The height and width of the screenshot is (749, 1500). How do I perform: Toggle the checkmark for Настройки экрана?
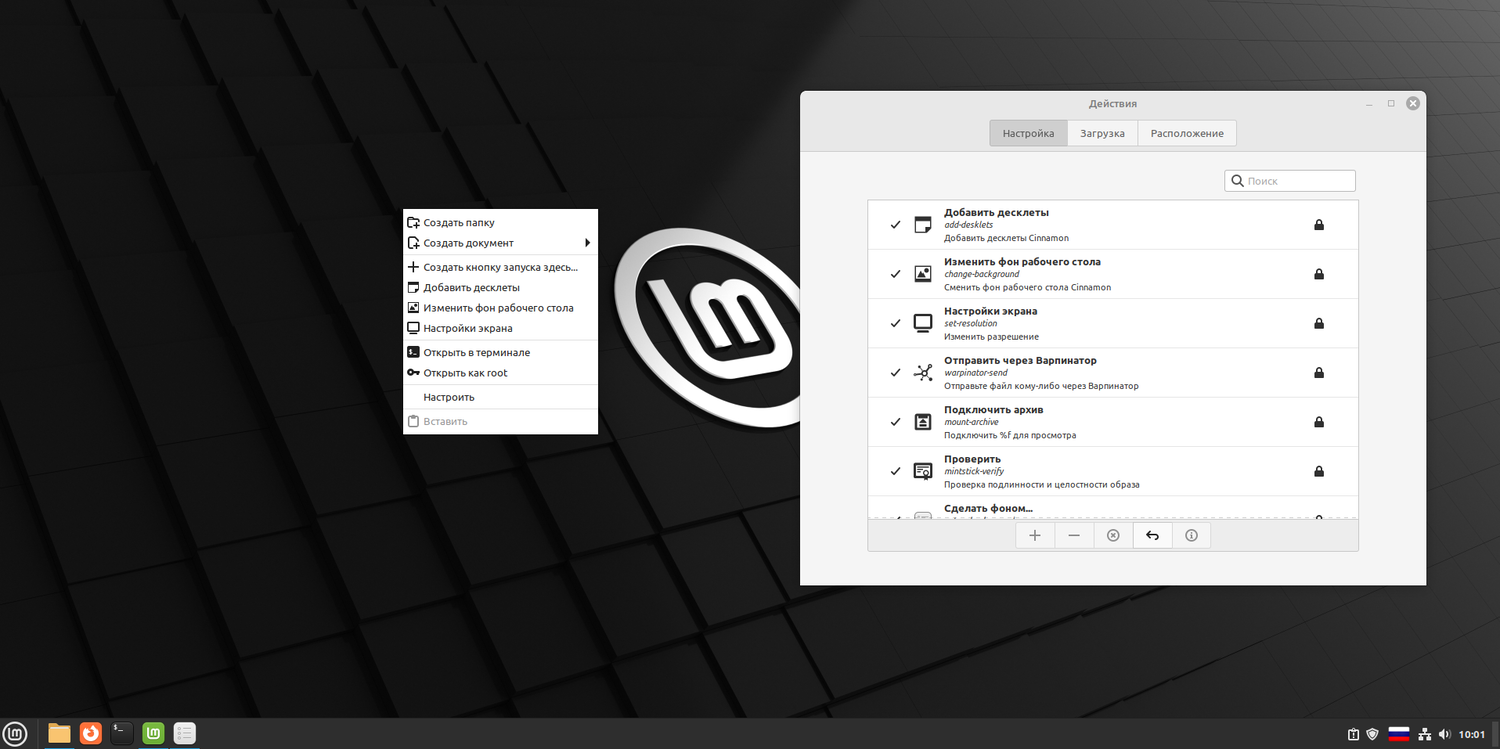pyautogui.click(x=895, y=323)
